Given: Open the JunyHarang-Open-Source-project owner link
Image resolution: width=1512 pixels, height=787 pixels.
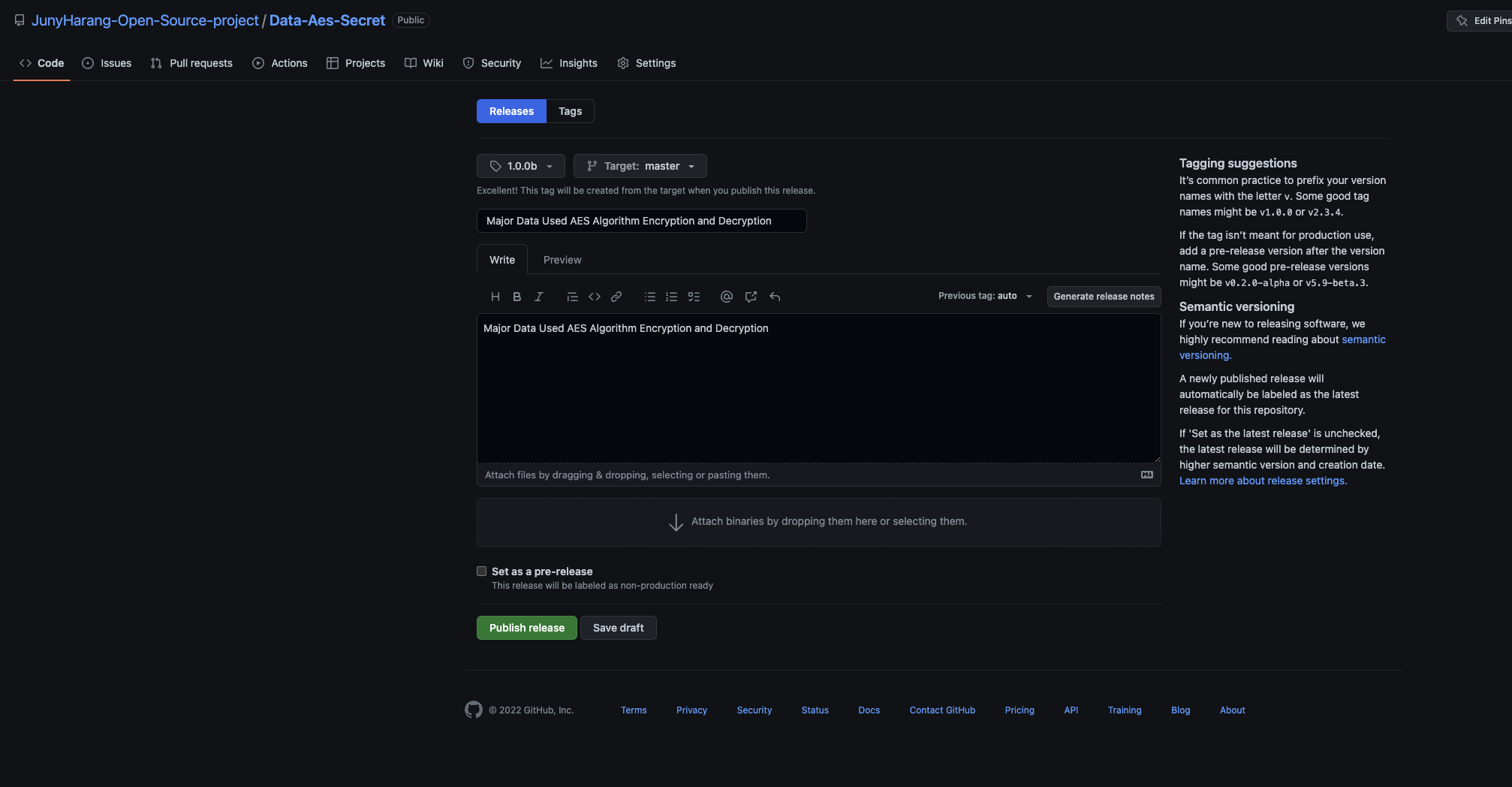Looking at the screenshot, I should coord(145,20).
